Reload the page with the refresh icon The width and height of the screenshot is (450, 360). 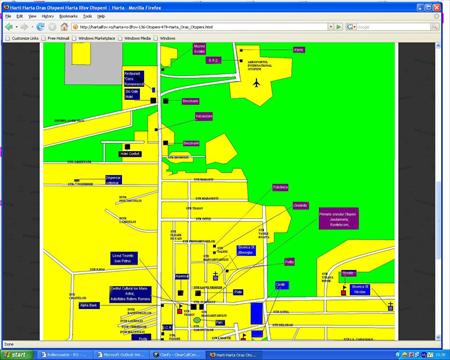tap(40, 27)
